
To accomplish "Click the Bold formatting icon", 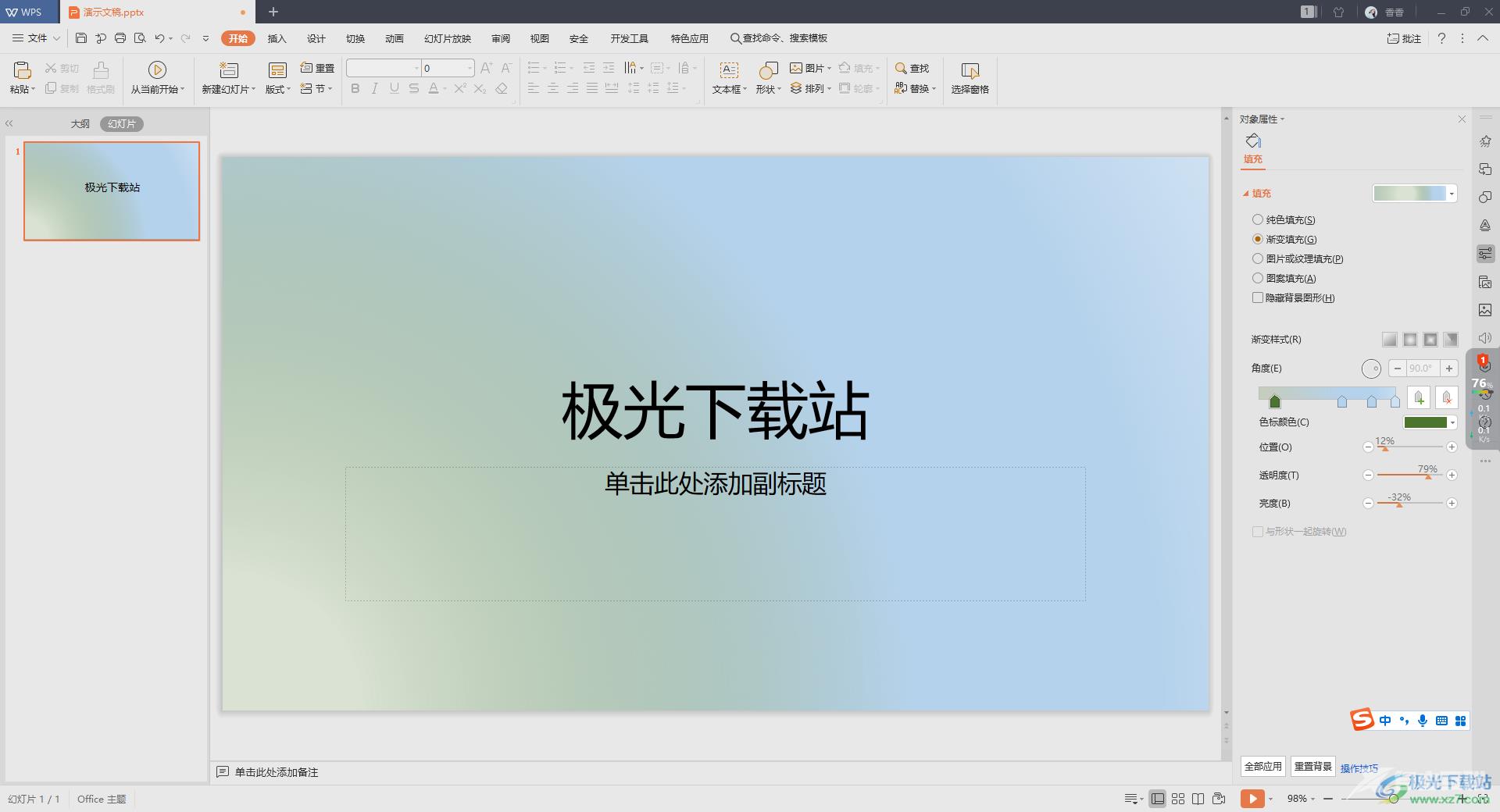I will coord(355,88).
